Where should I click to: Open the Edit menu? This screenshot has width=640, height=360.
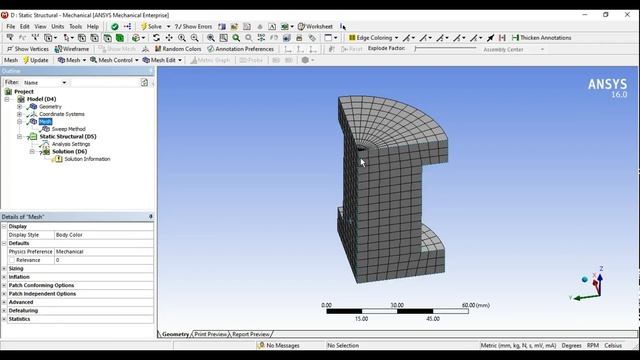click(24, 27)
